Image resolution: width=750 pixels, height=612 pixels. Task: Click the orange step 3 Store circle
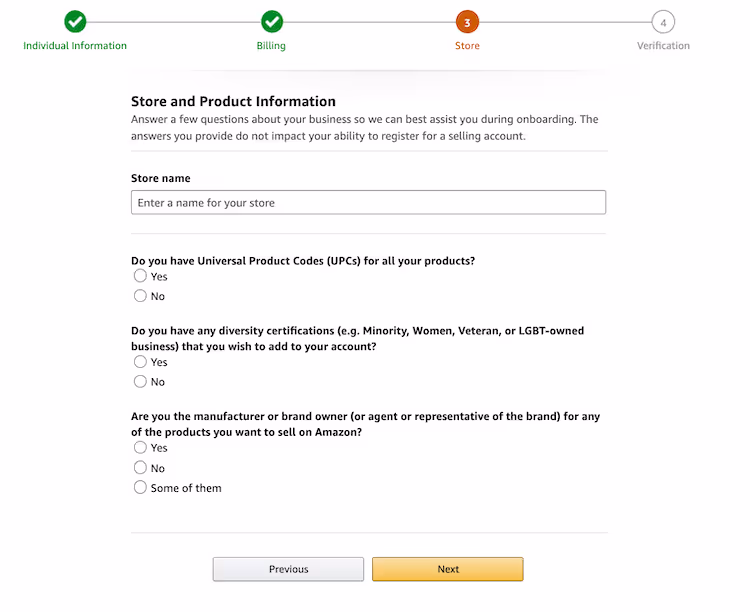point(467,22)
